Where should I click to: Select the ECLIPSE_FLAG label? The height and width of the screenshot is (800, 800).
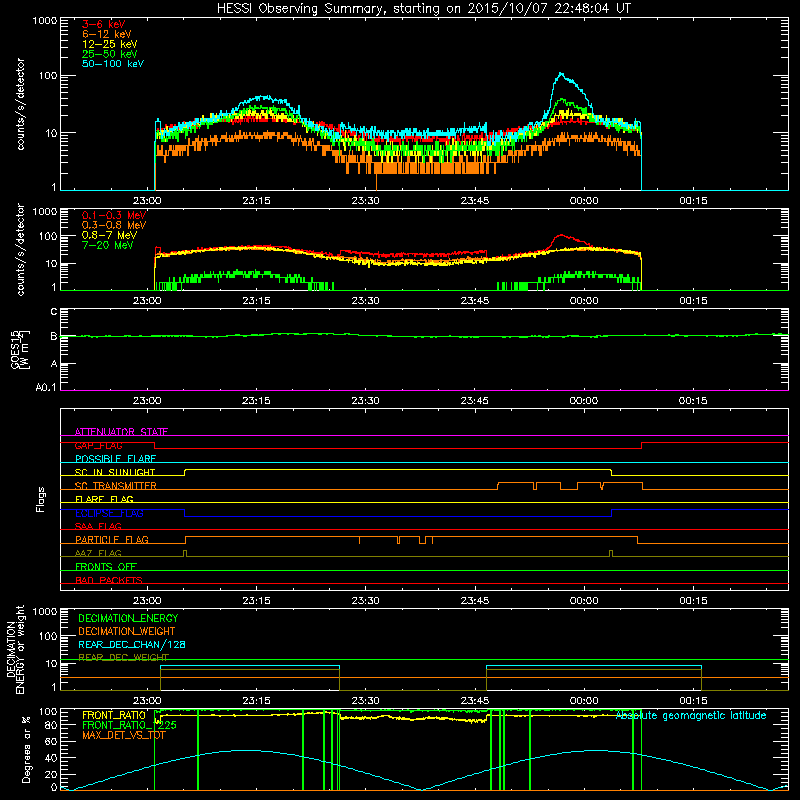coord(109,513)
